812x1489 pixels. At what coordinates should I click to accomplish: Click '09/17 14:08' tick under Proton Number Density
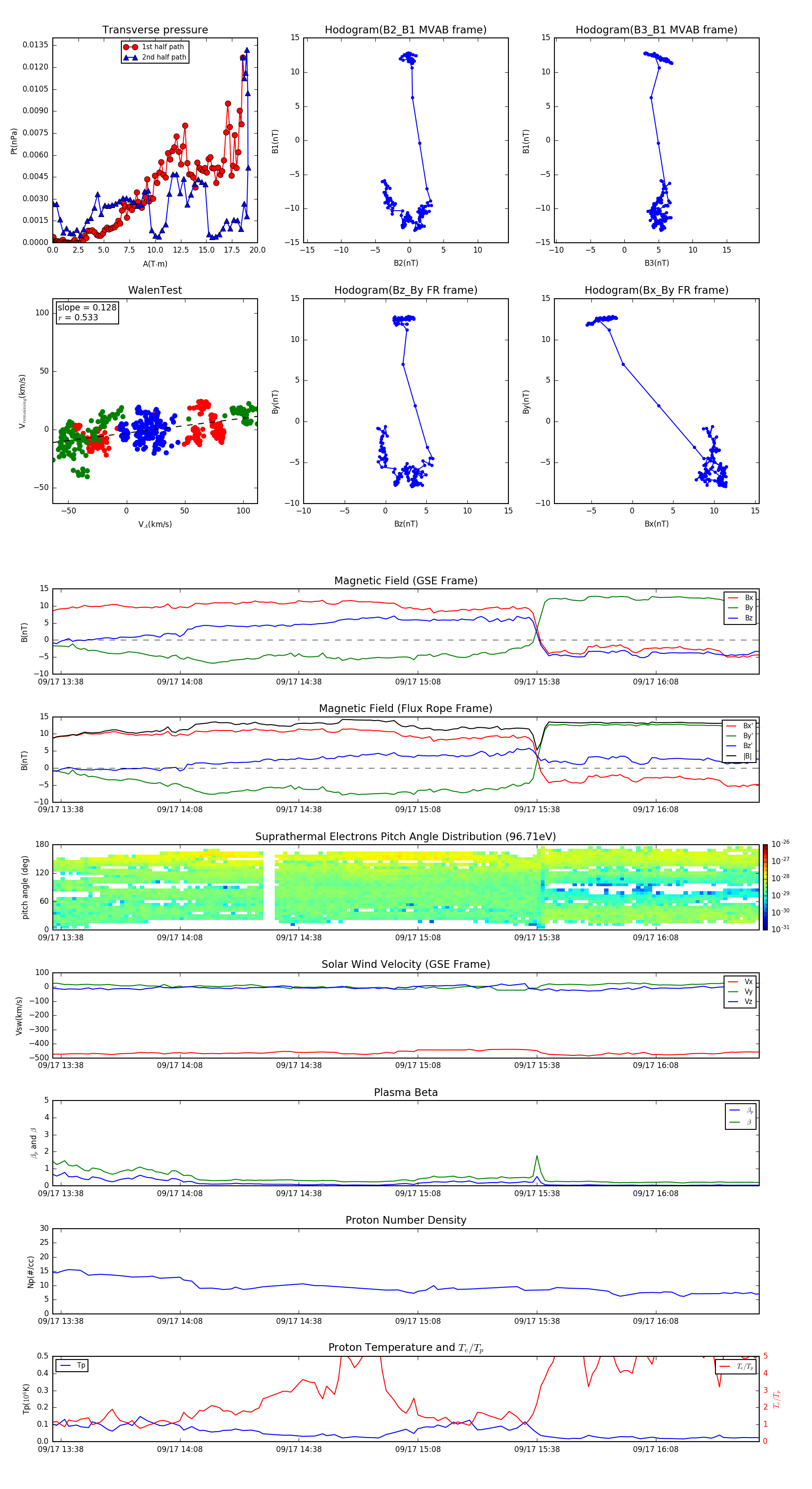[180, 1322]
